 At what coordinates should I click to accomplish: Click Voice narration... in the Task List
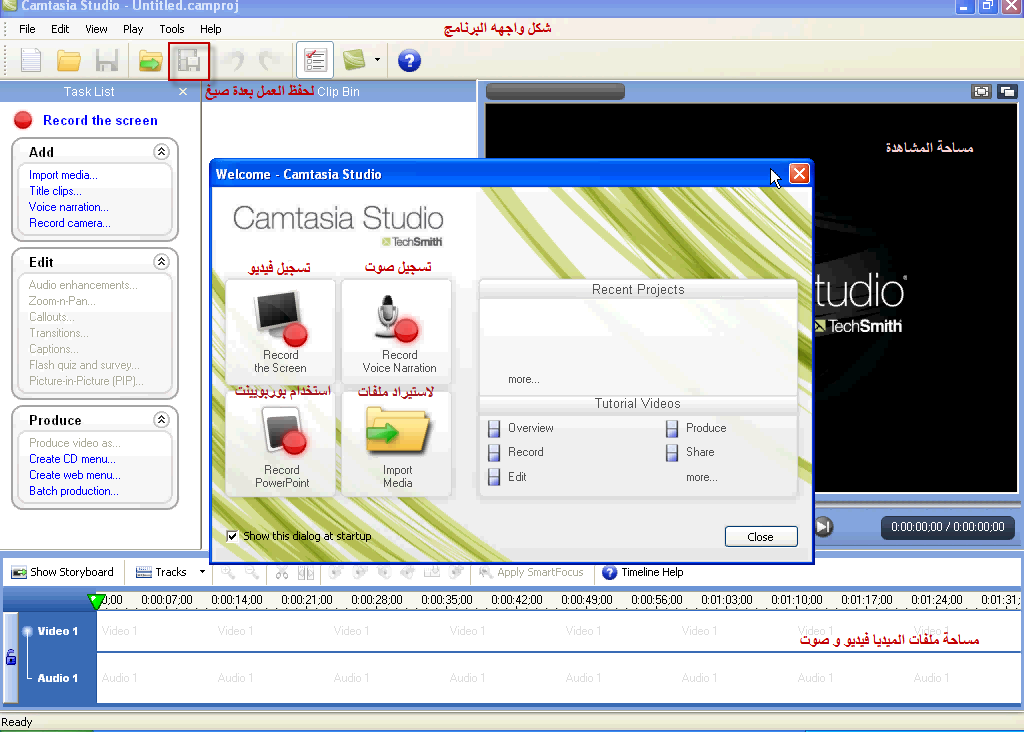(69, 207)
